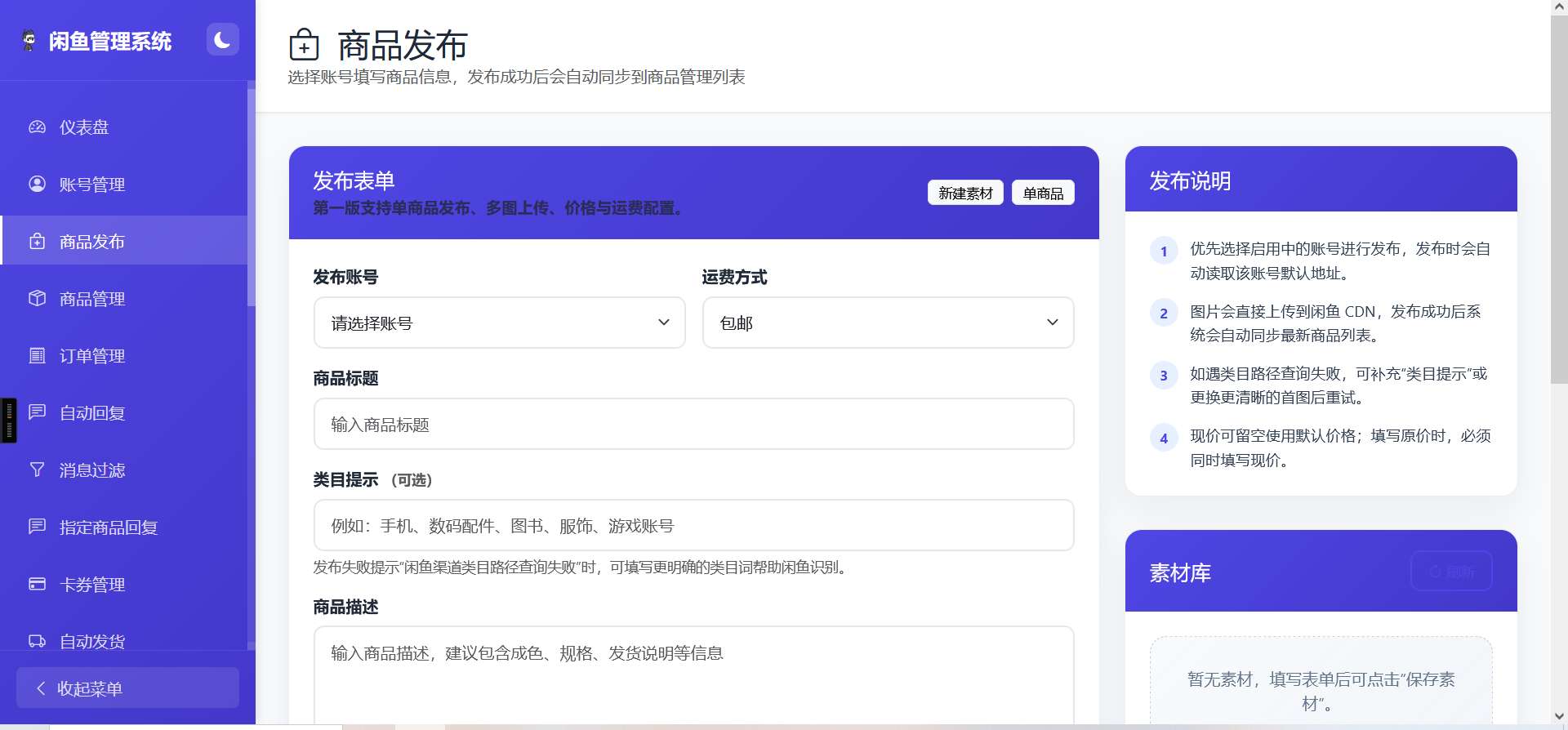Go to 商品管理 page

click(x=124, y=298)
